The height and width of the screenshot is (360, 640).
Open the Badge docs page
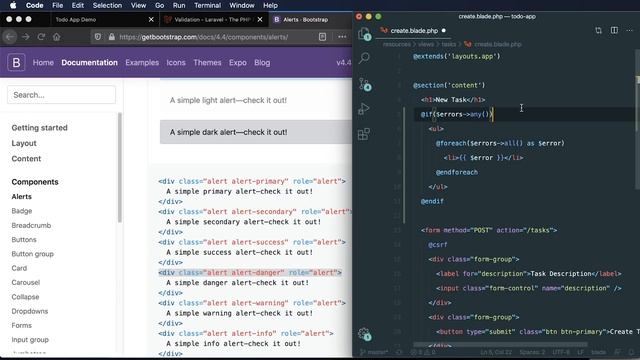click(22, 211)
